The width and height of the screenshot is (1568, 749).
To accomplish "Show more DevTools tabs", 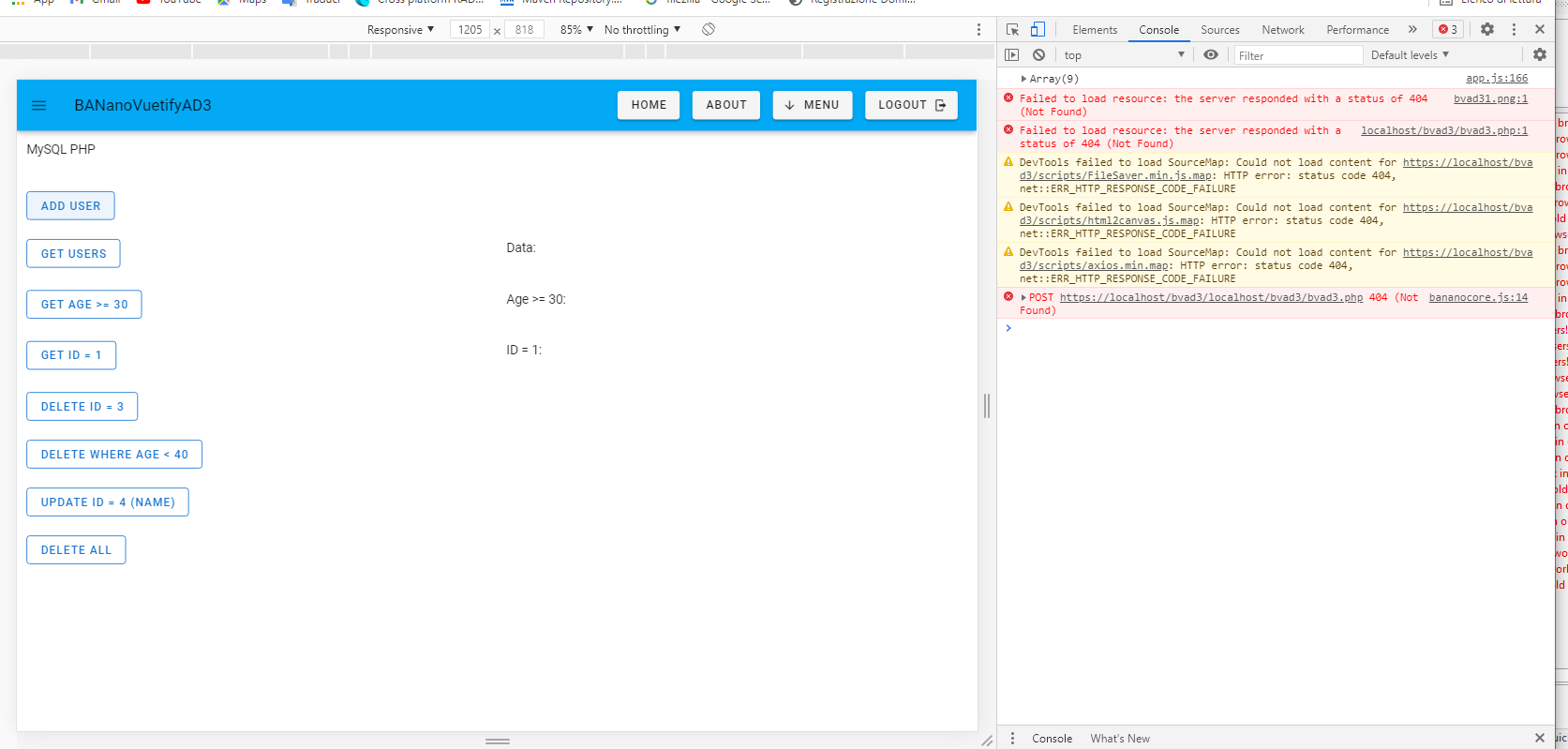I will pyautogui.click(x=1412, y=29).
